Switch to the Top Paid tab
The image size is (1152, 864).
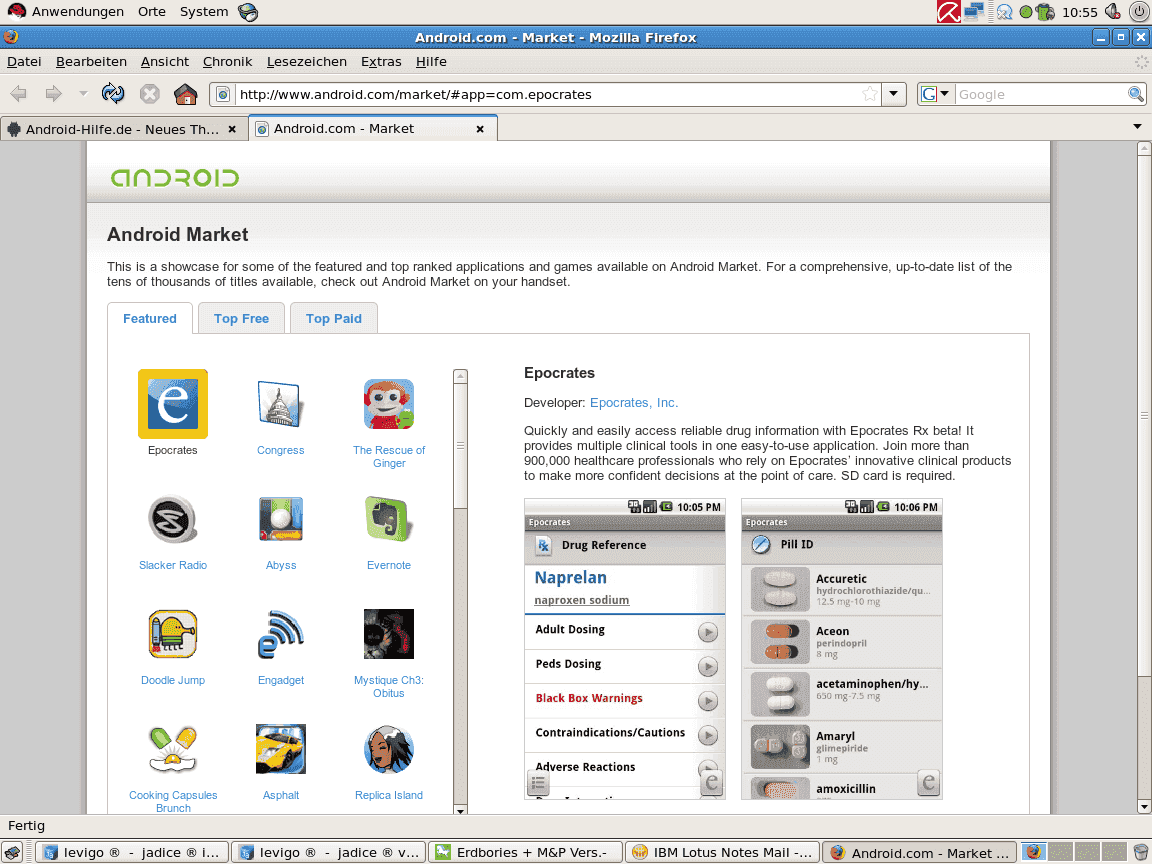coord(334,318)
